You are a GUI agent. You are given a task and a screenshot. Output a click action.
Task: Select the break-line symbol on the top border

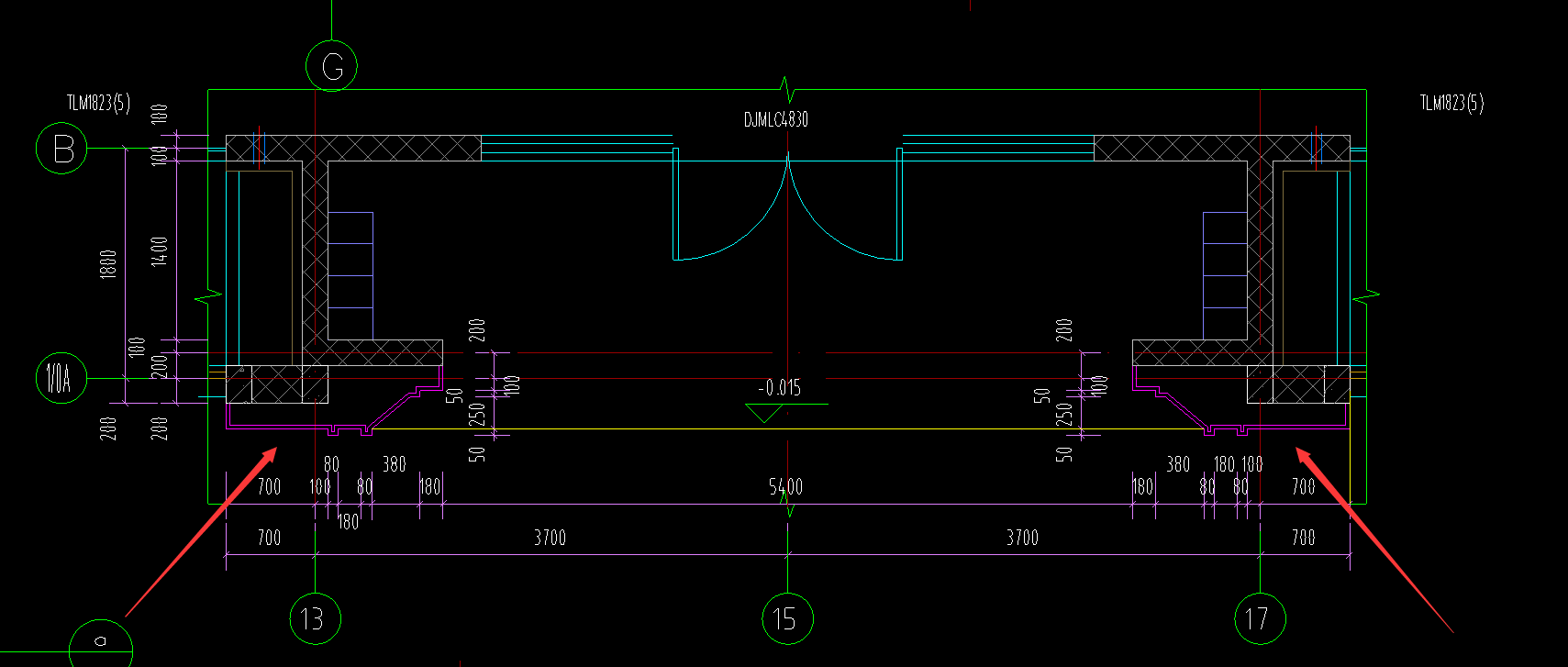[x=787, y=90]
